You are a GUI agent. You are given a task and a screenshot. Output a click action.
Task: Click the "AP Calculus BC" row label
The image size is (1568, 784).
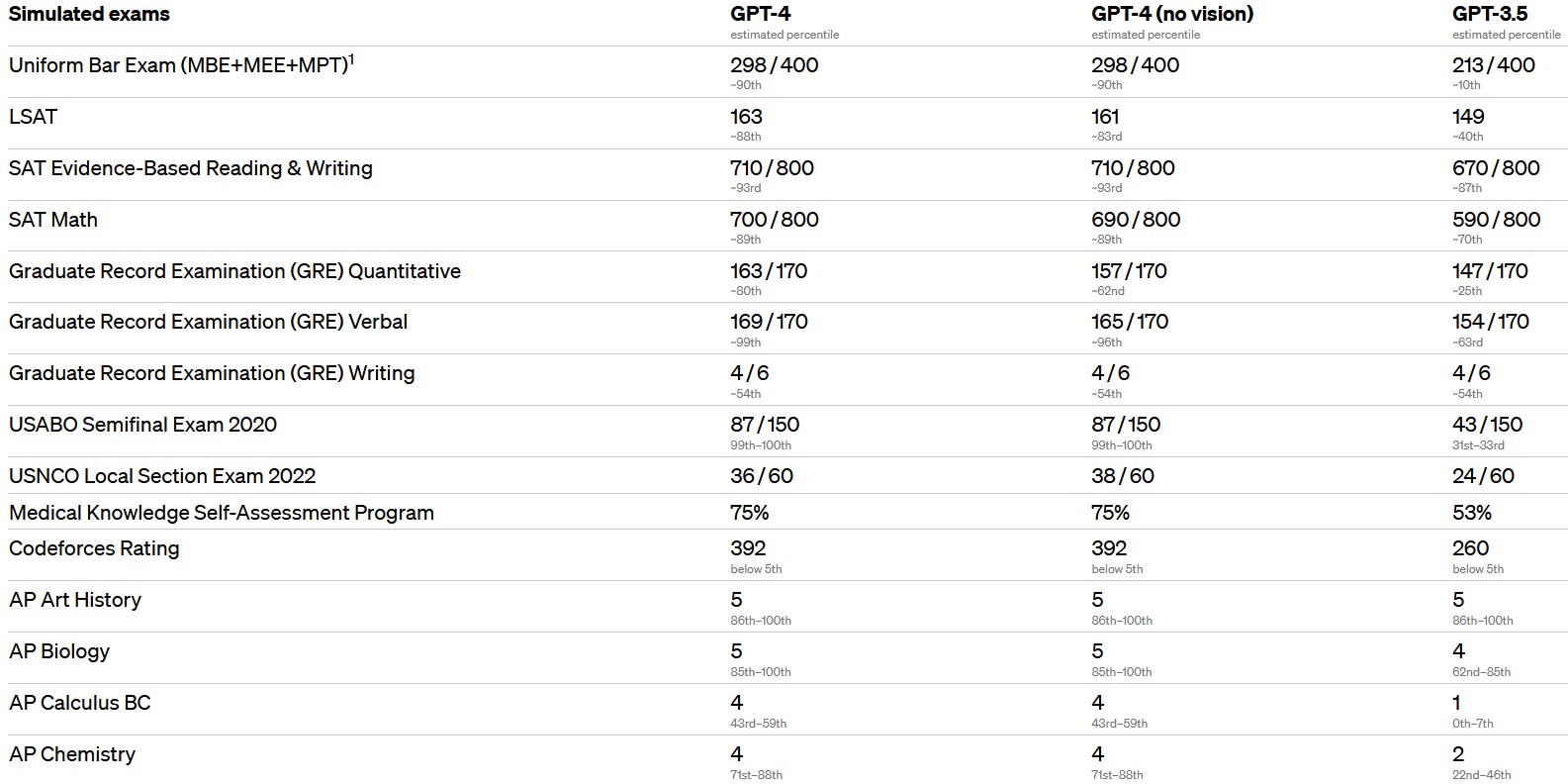click(x=80, y=703)
